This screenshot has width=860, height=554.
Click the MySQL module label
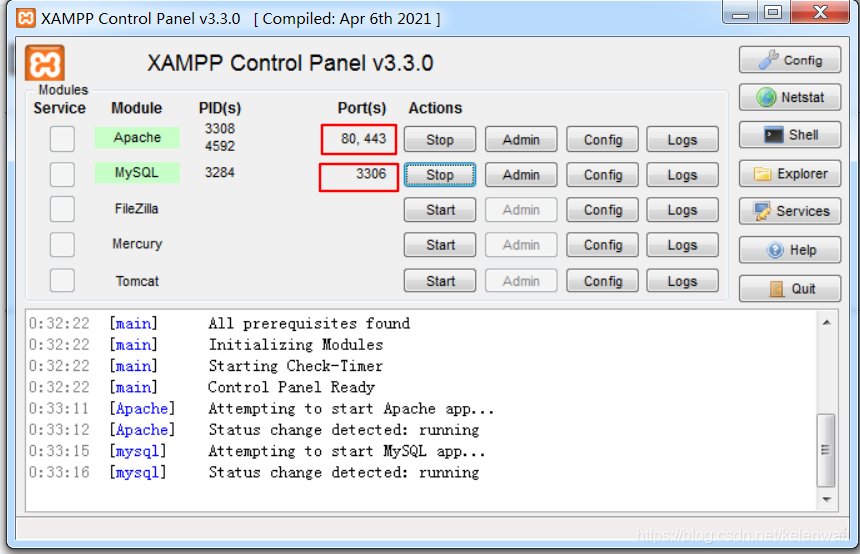(137, 173)
